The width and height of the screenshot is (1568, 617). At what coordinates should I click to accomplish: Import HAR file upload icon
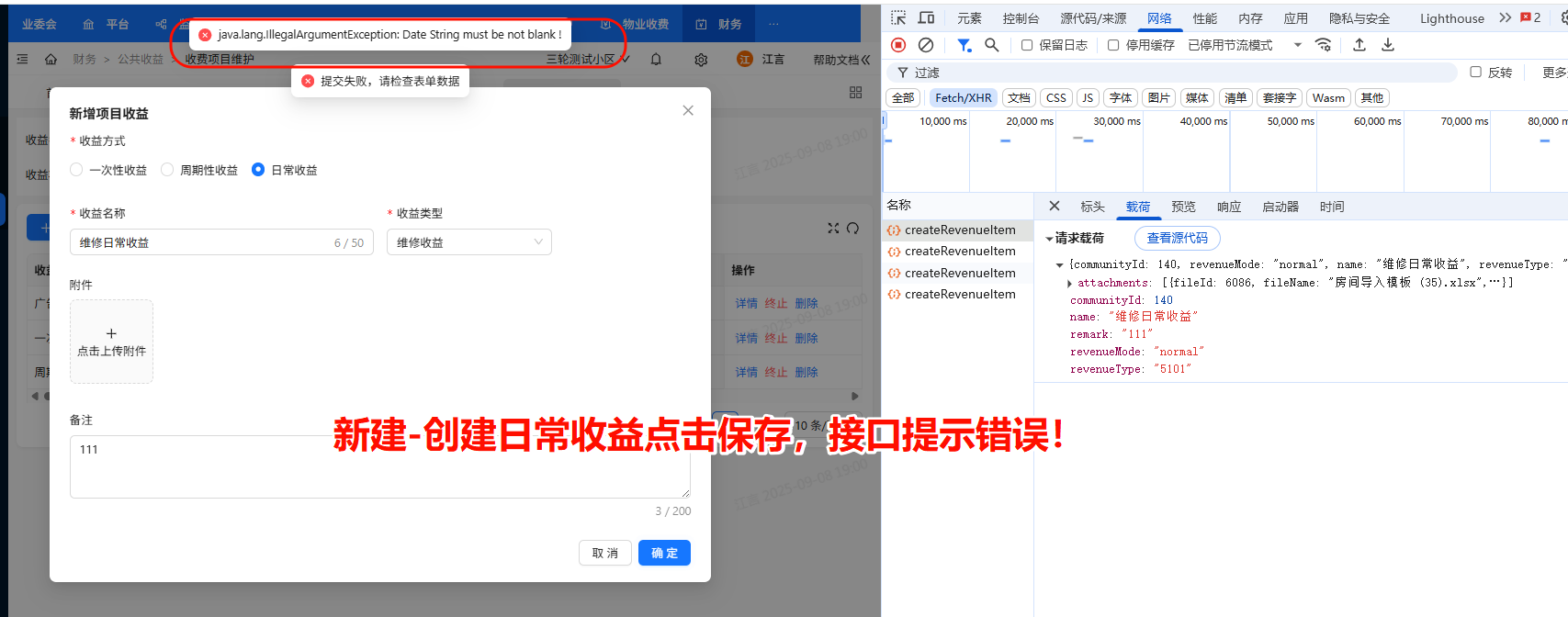point(1359,45)
